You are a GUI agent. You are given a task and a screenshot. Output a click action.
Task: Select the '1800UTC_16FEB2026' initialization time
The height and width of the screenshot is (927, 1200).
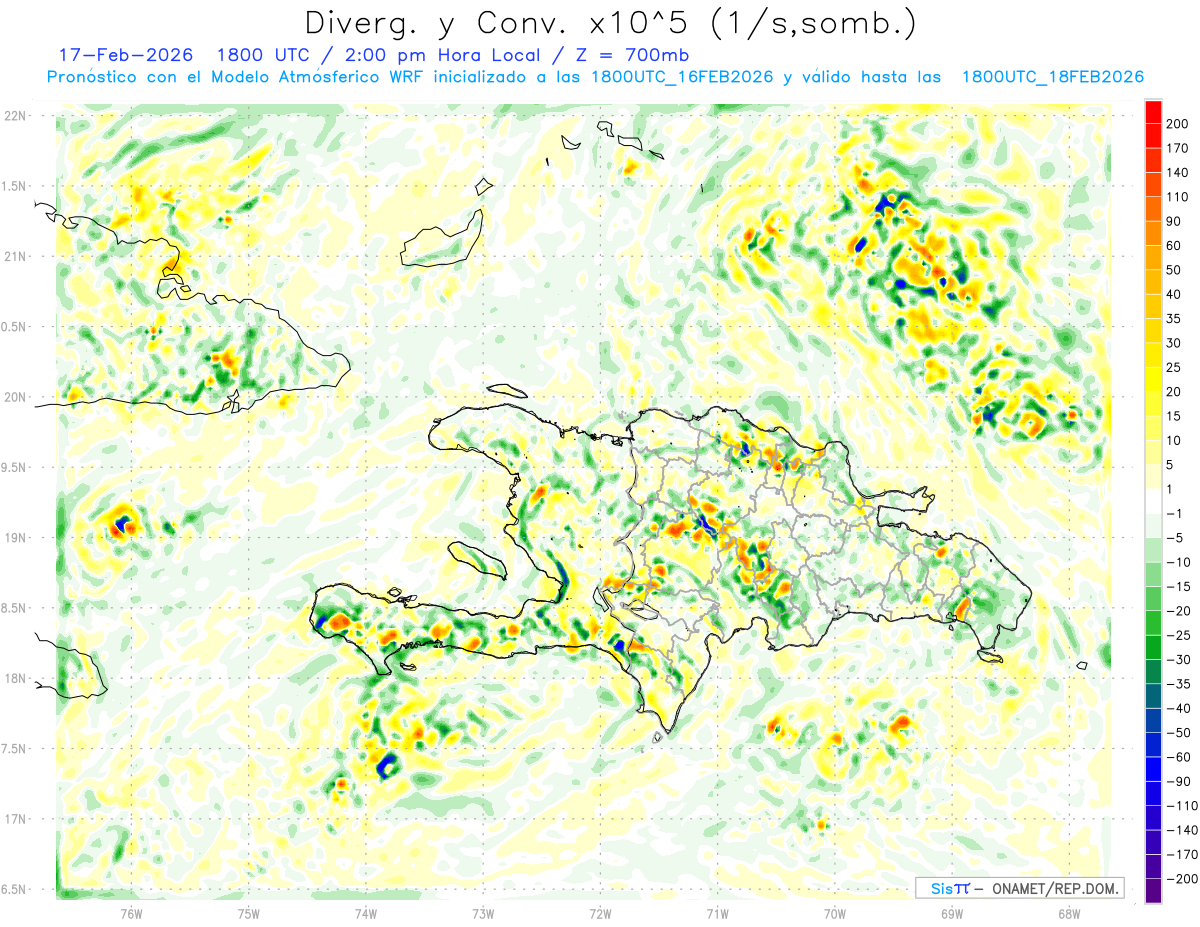point(682,78)
